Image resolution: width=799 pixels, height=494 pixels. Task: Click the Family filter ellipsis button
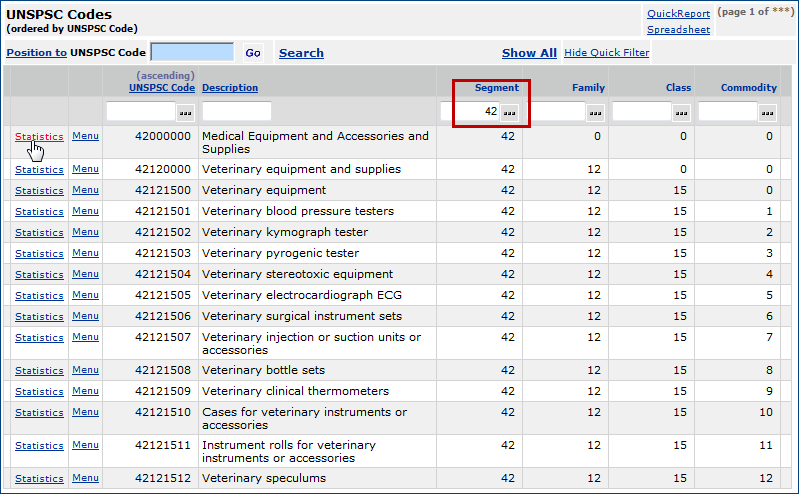pyautogui.click(x=596, y=112)
